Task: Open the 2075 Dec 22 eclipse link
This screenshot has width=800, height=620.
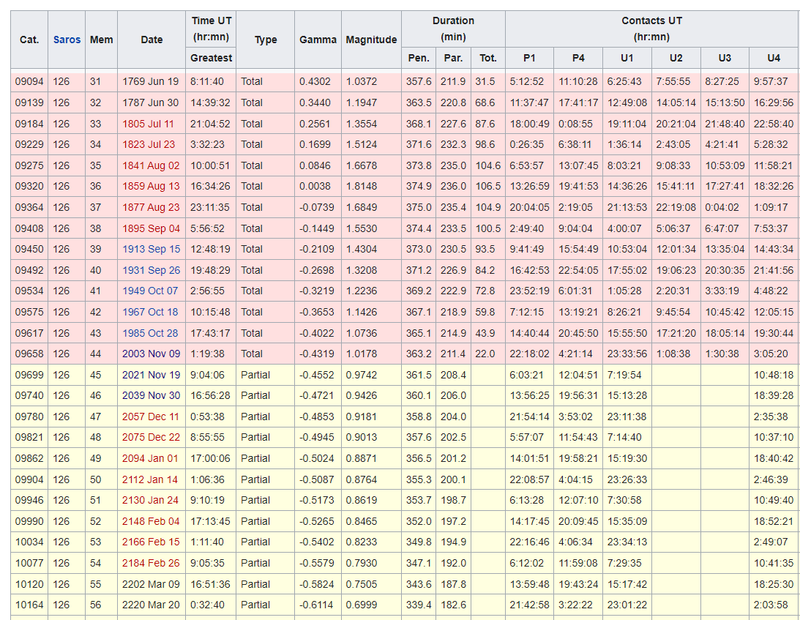Action: (x=151, y=437)
